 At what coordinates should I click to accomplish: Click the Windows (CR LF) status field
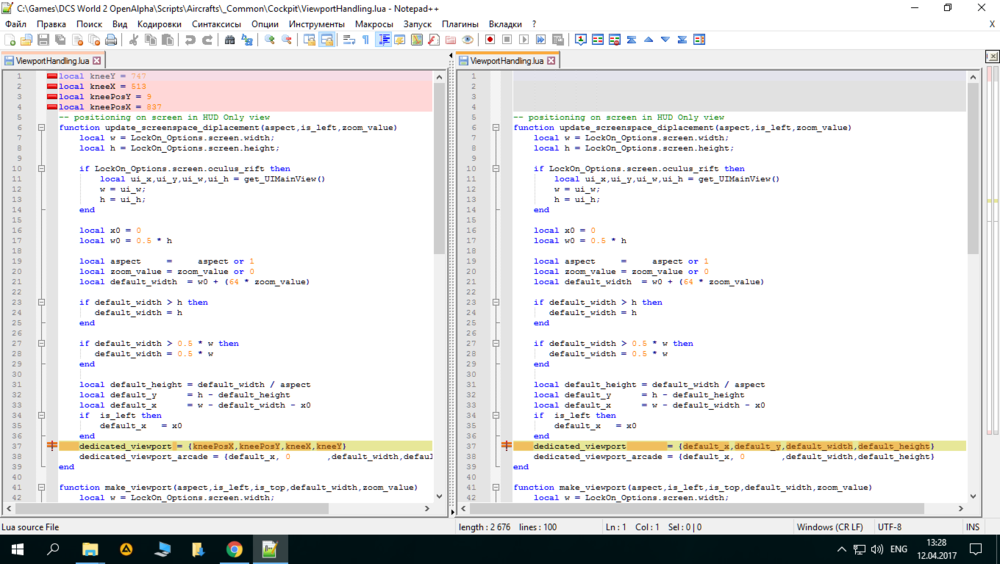[831, 526]
